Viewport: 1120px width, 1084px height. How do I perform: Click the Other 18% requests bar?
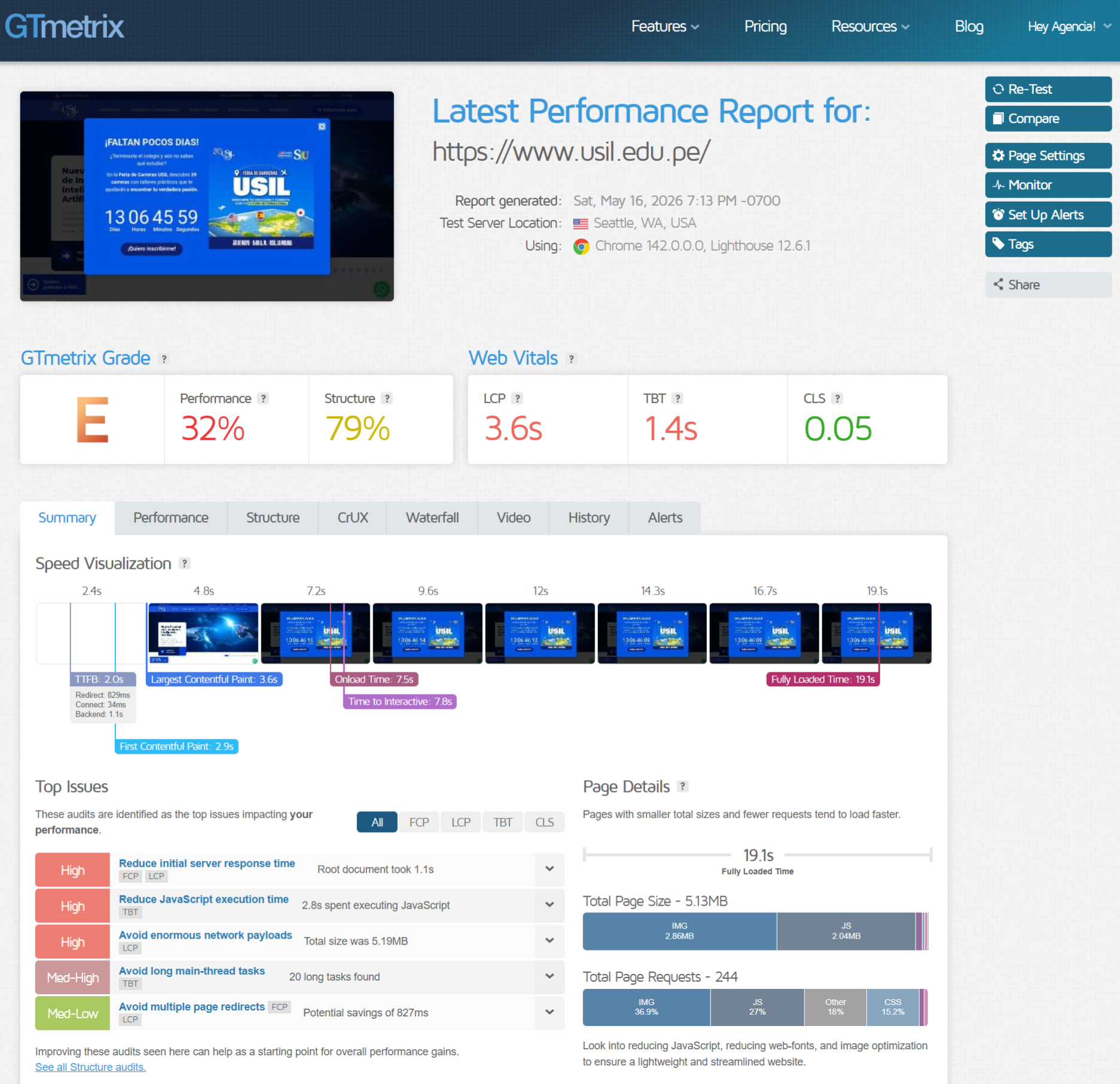tap(835, 1007)
